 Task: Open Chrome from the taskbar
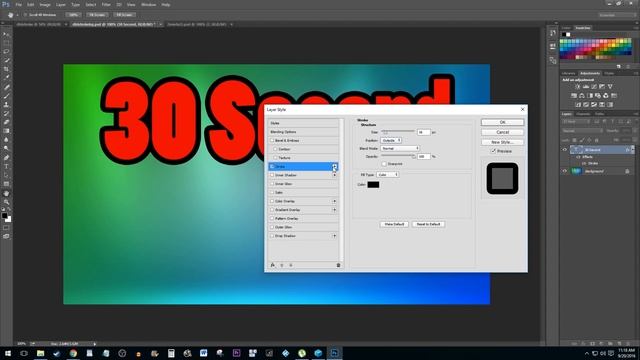pos(73,353)
